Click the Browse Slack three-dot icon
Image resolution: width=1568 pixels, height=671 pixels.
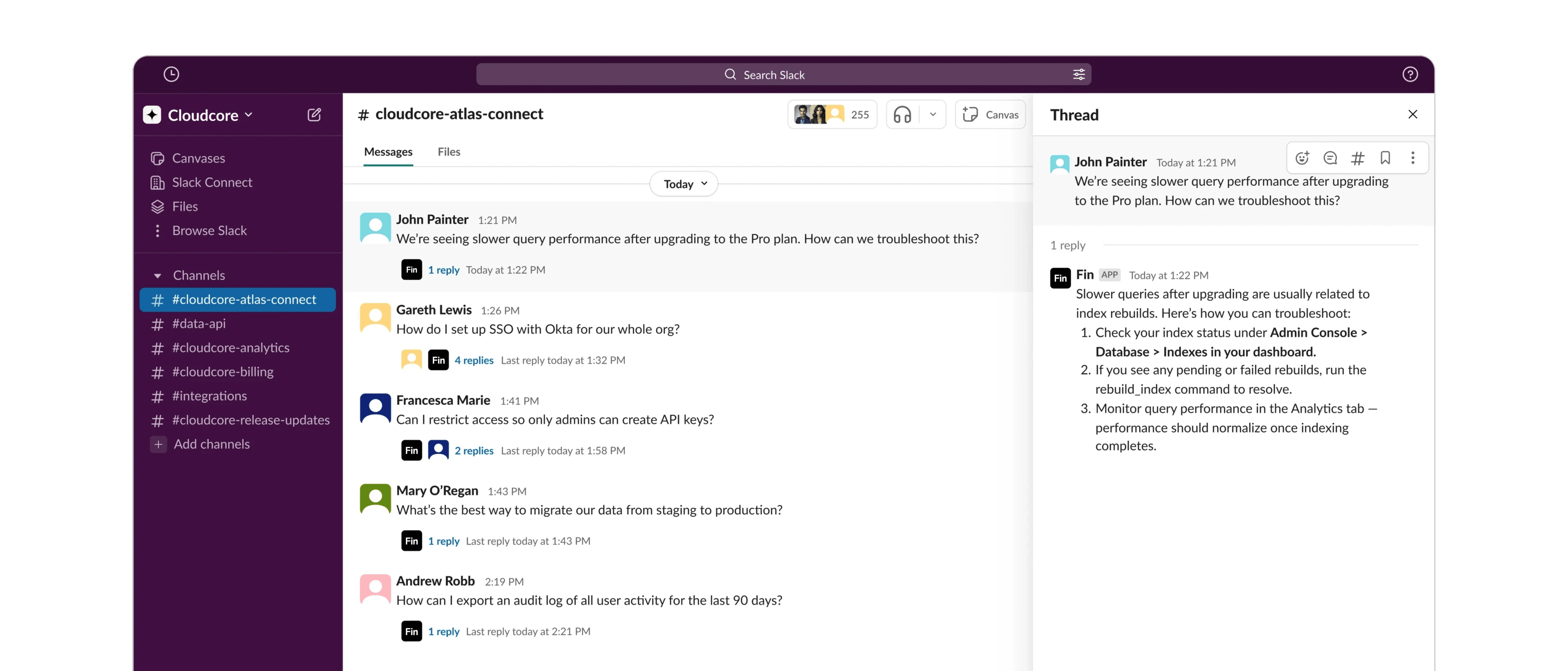[x=158, y=231]
